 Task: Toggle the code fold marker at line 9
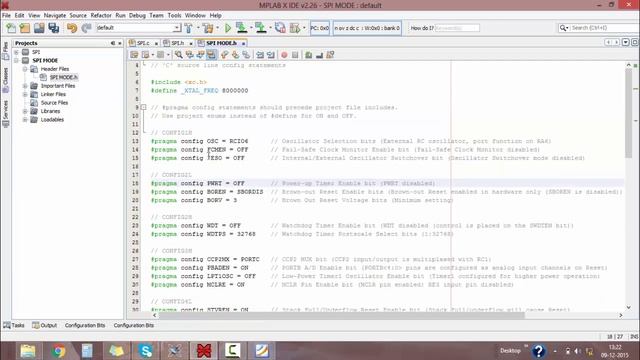[x=144, y=107]
